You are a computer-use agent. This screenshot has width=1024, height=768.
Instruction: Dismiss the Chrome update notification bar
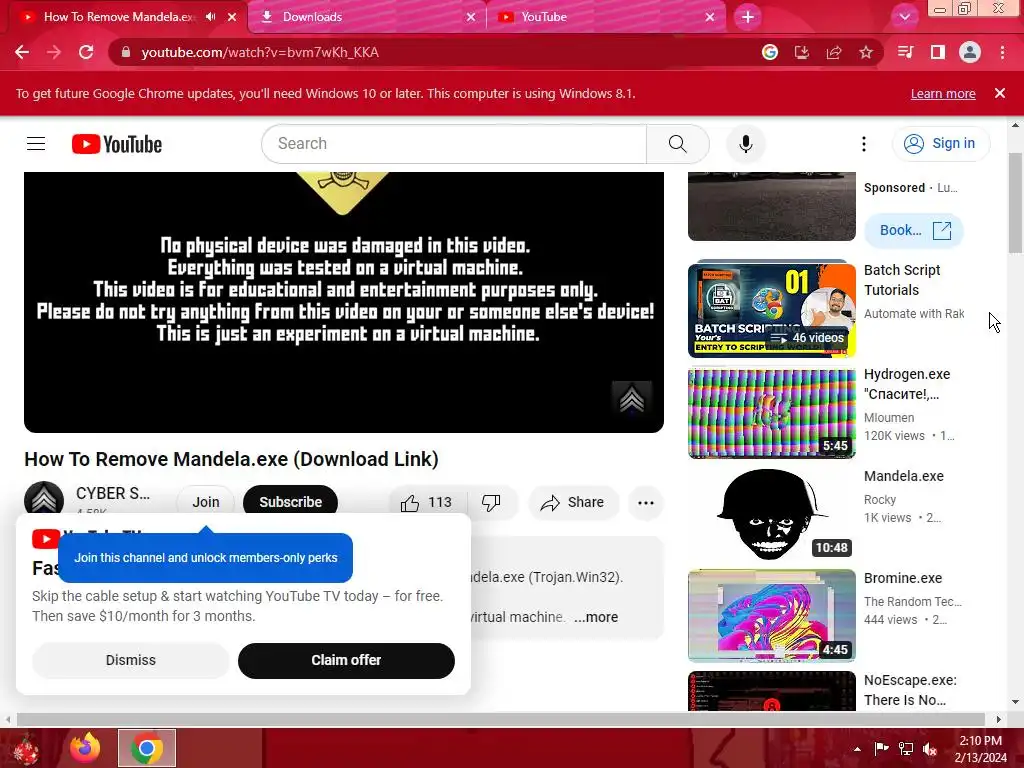pyautogui.click(x=999, y=93)
